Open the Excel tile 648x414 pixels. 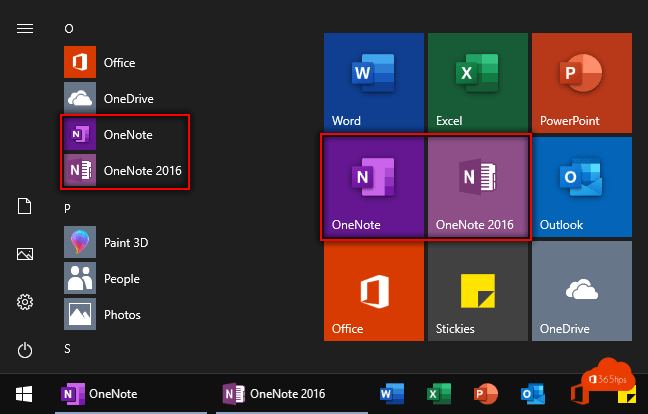[478, 83]
